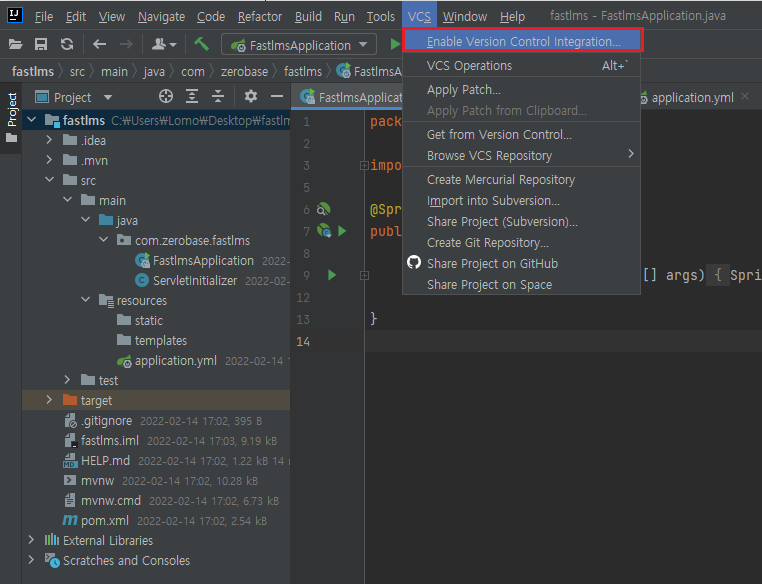The width and height of the screenshot is (762, 584).
Task: Toggle the Project tool window side tab
Action: [12, 117]
